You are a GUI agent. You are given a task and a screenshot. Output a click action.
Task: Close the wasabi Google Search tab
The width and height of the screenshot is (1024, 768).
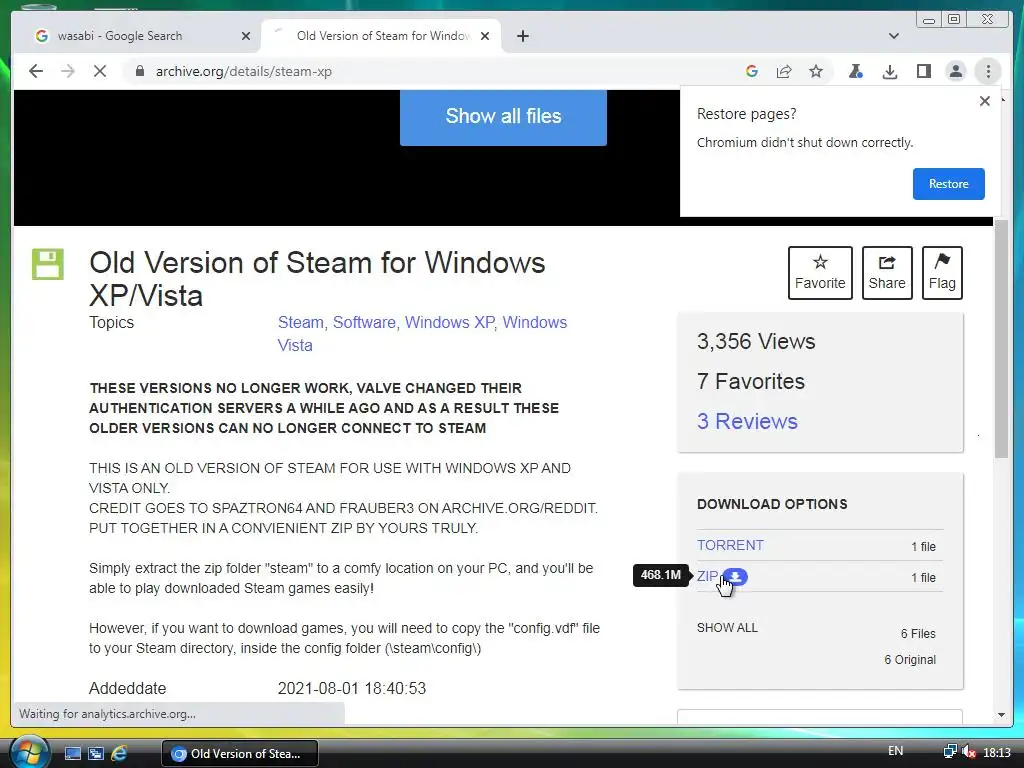[246, 36]
